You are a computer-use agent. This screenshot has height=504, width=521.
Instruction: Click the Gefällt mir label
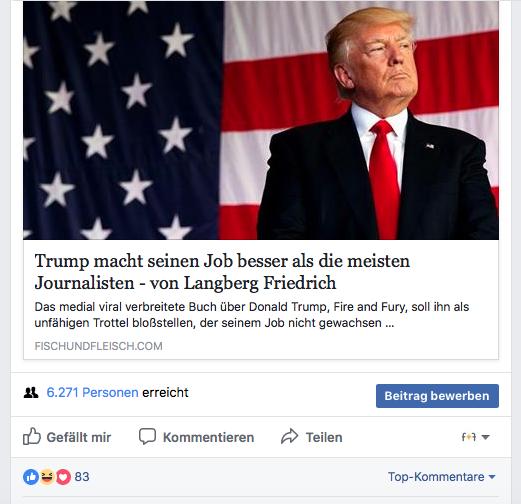tap(79, 437)
